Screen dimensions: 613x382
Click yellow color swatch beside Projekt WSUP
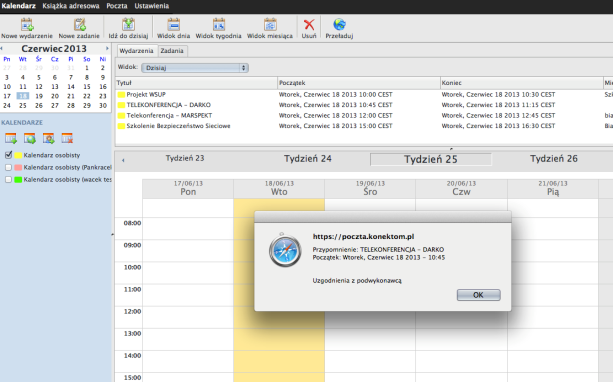121,95
